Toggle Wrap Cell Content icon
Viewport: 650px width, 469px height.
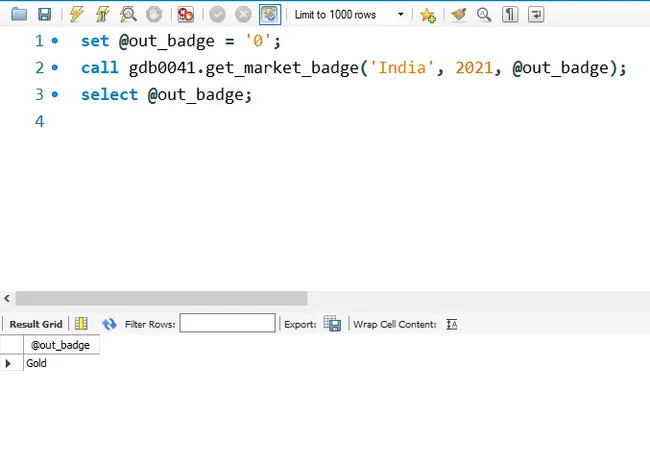(x=452, y=324)
